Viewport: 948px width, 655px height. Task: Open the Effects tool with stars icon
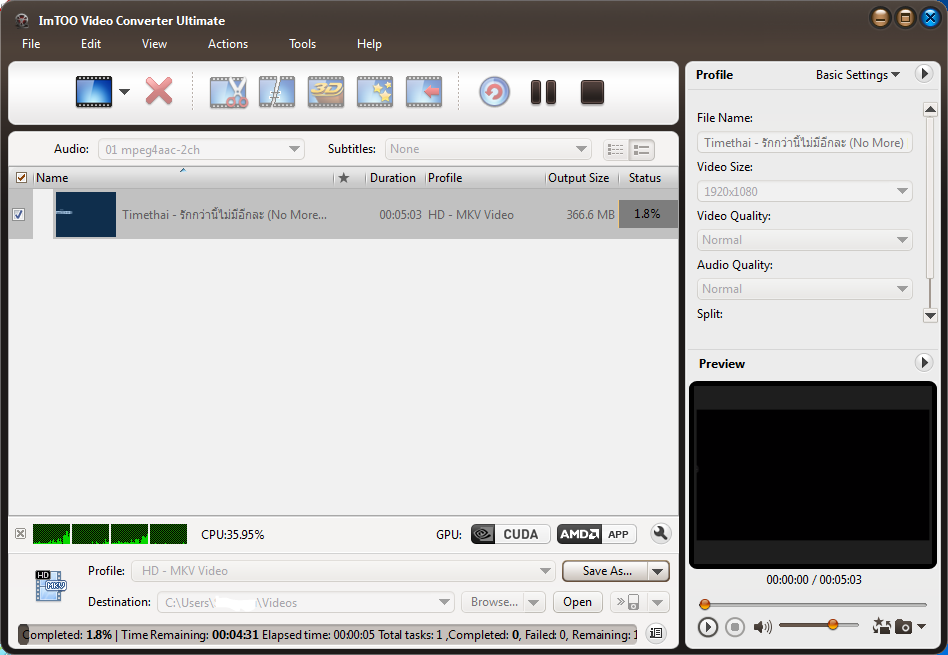tap(375, 92)
